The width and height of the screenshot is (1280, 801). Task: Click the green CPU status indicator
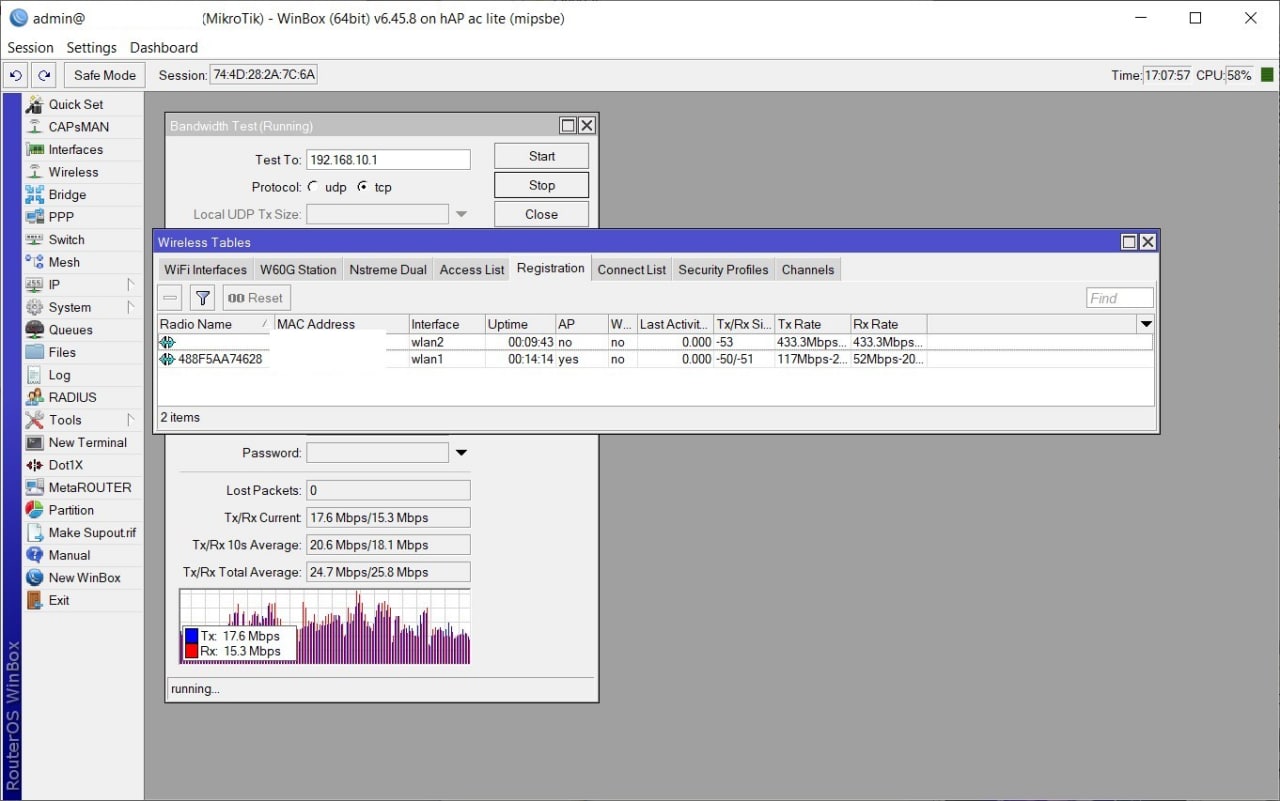tap(1267, 75)
